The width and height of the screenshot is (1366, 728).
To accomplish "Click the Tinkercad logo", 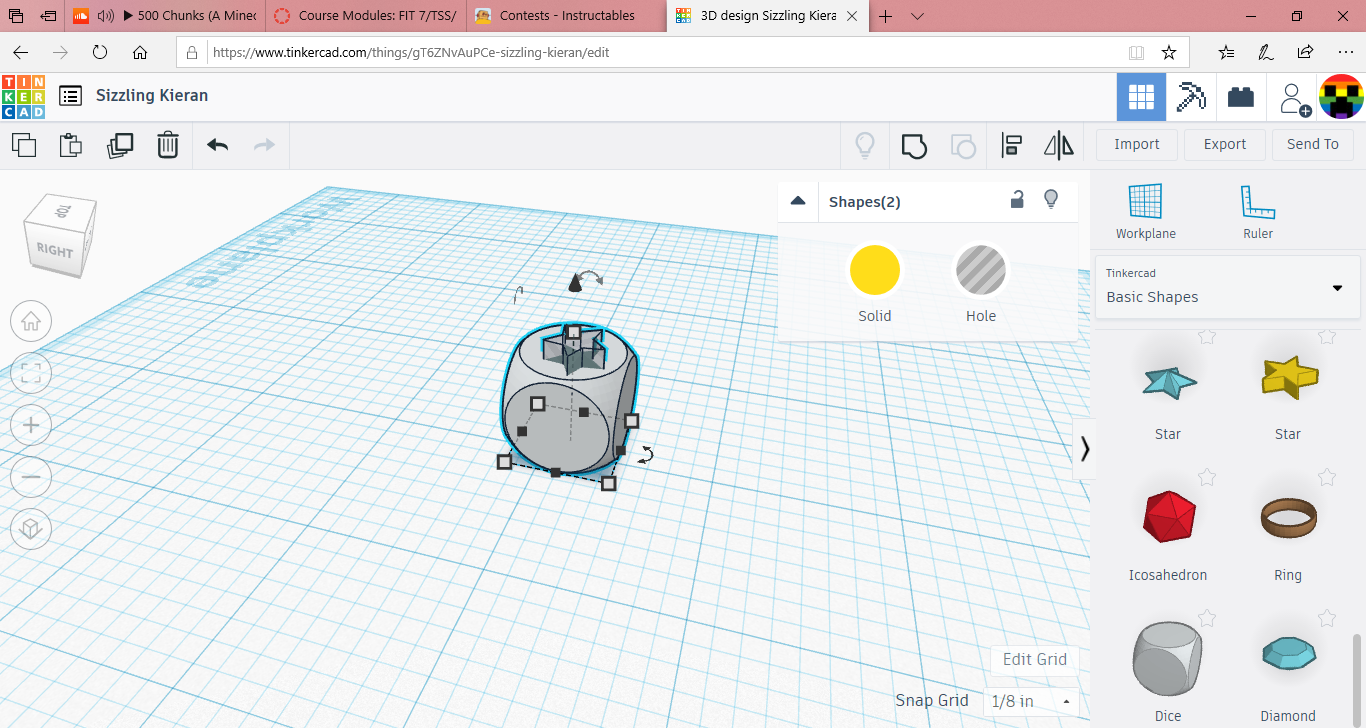I will 23,97.
